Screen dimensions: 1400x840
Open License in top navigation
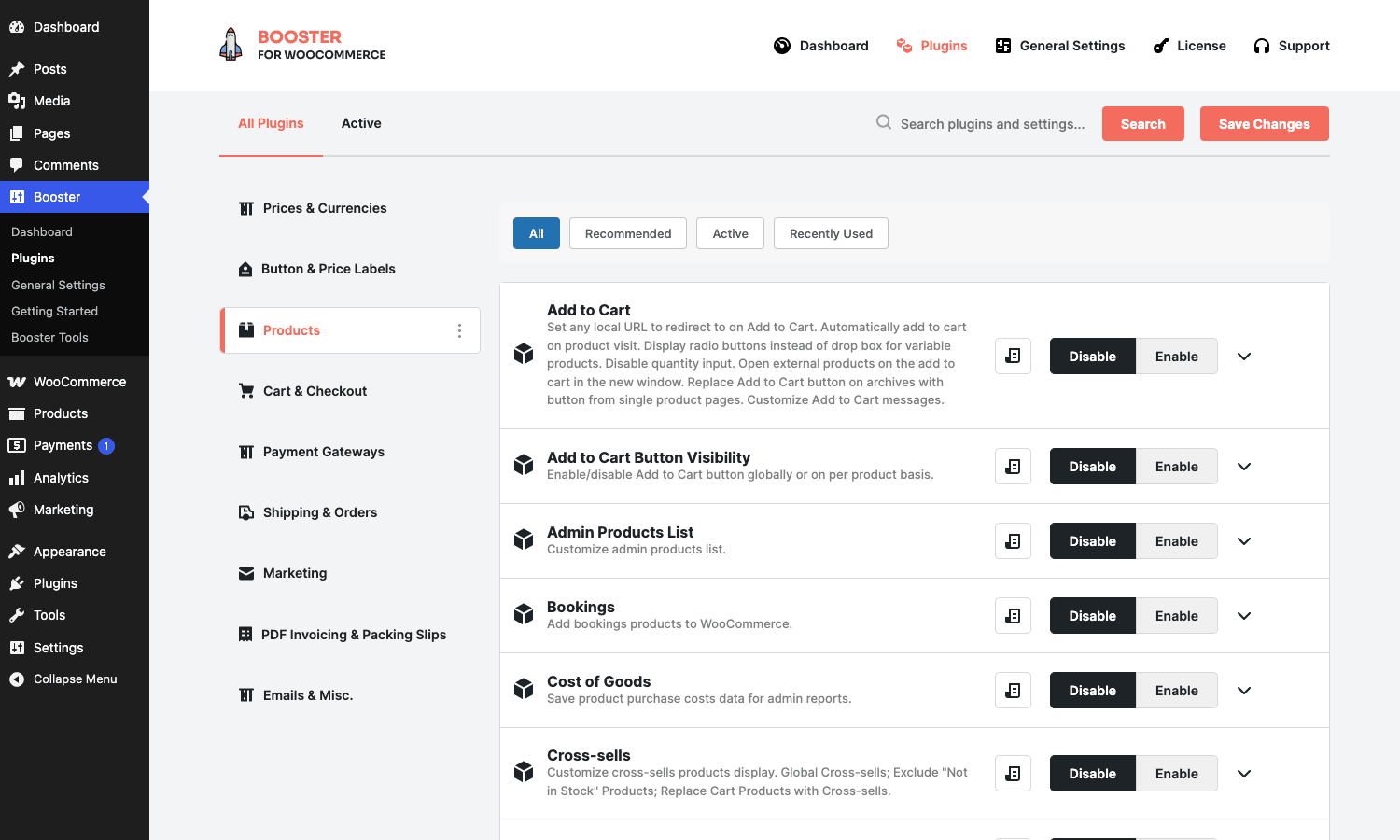click(1190, 46)
